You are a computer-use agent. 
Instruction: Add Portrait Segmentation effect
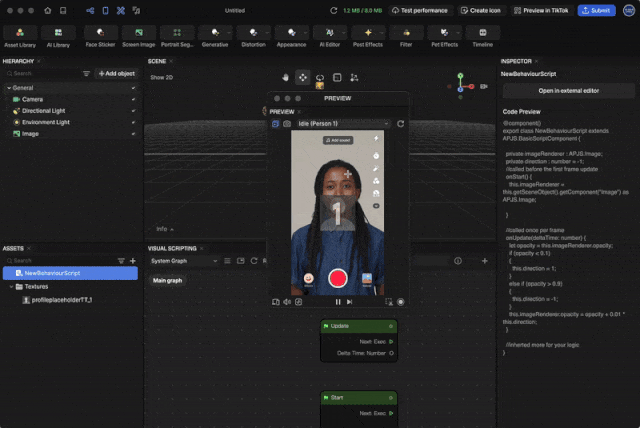(x=177, y=37)
